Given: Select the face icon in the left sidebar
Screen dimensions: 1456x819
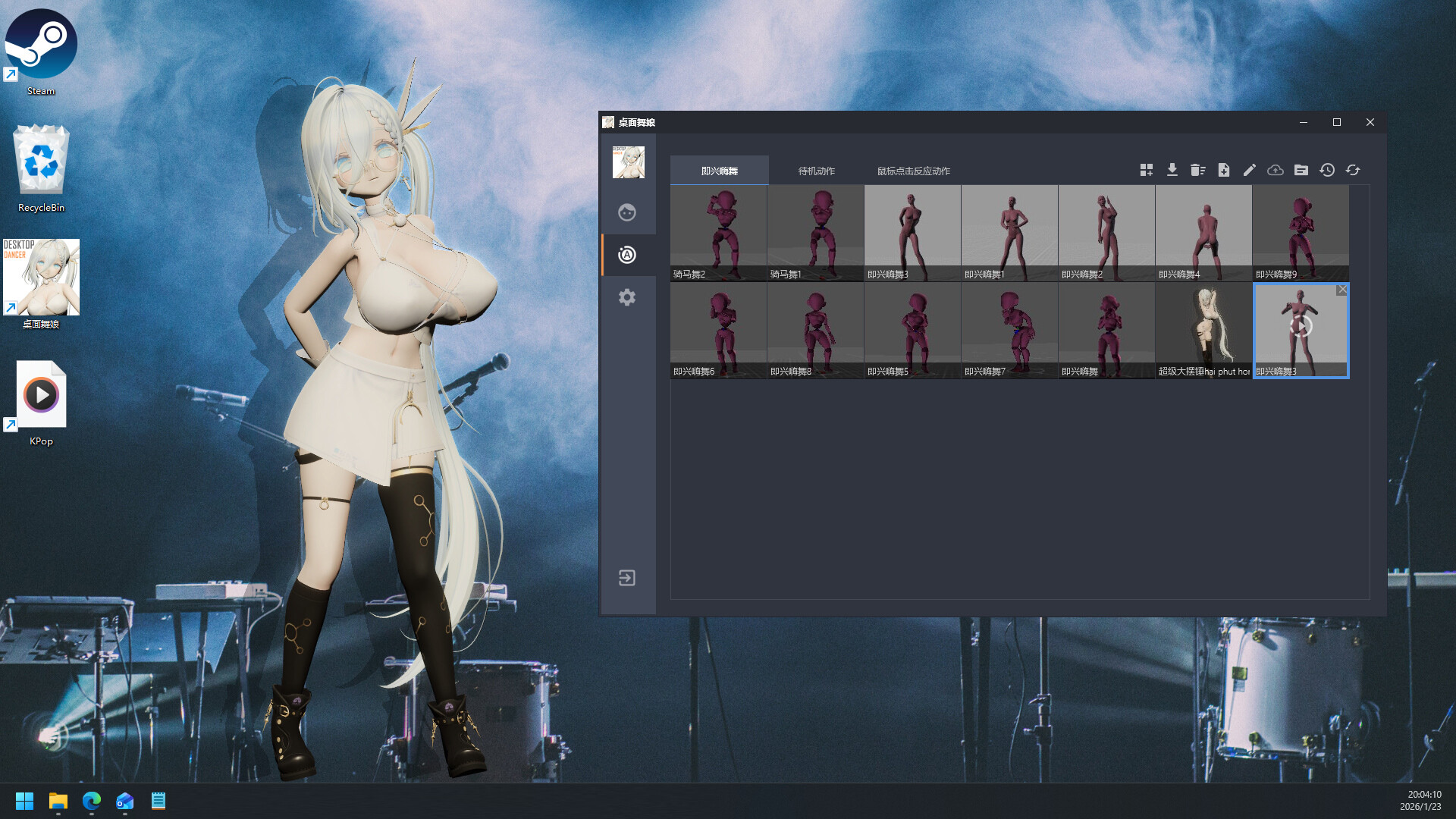Looking at the screenshot, I should click(626, 213).
